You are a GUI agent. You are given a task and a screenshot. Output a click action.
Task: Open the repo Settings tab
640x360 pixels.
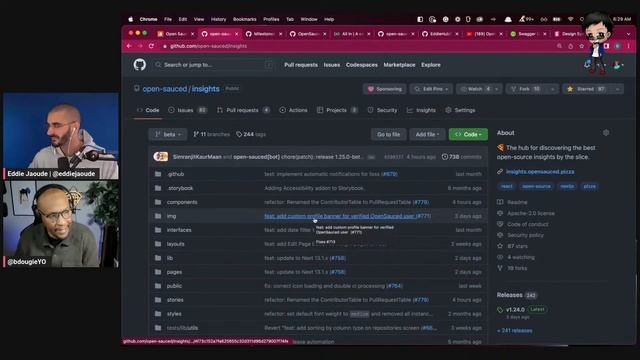coord(460,110)
